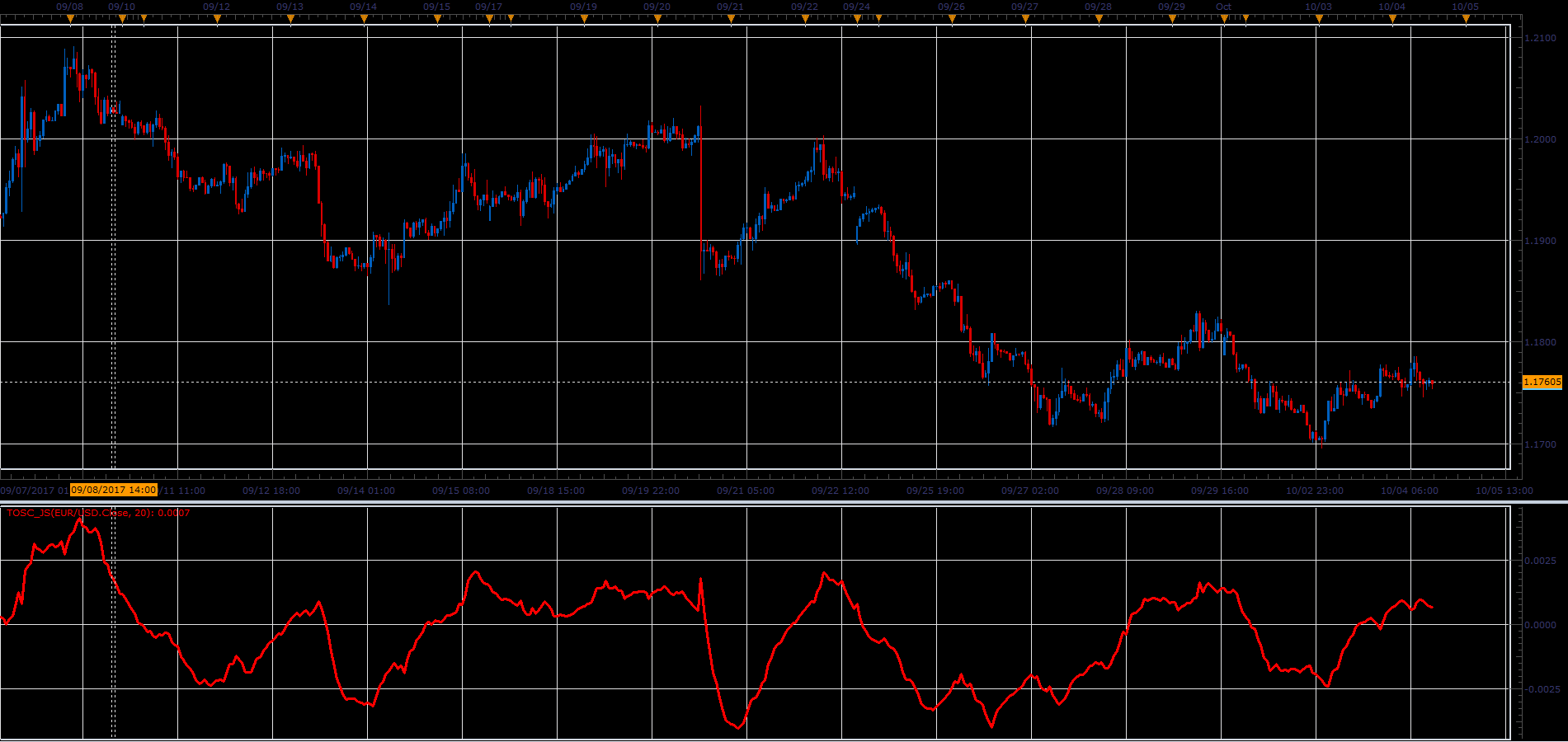This screenshot has height=742, width=1568.
Task: Click the highlighted cursor time 09/08/2017 14:00
Action: tap(114, 490)
